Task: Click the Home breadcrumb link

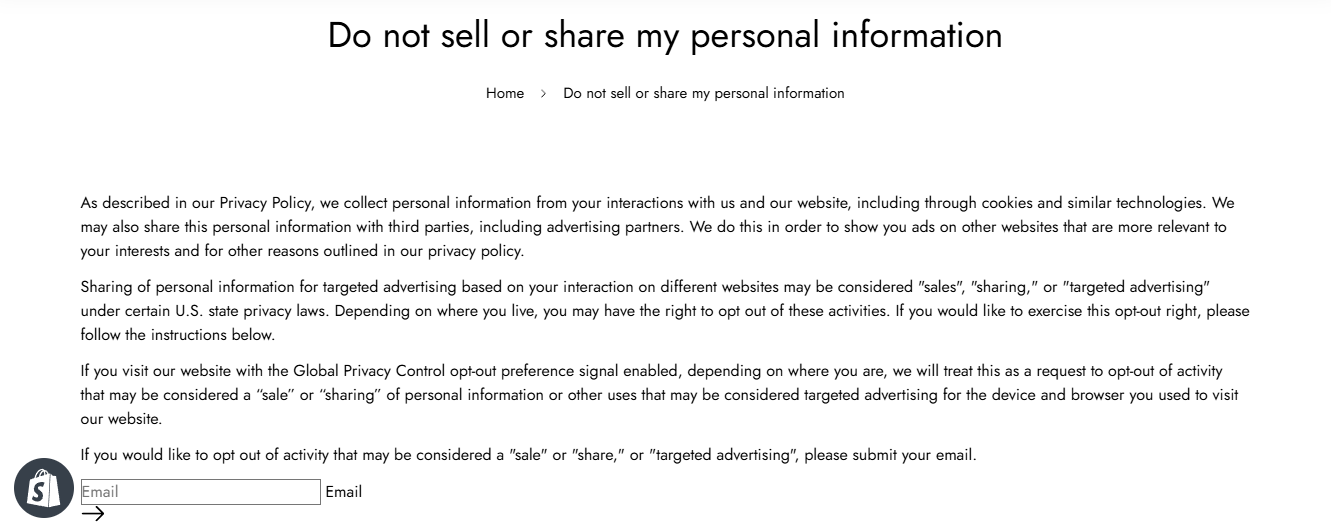Action: pyautogui.click(x=505, y=93)
